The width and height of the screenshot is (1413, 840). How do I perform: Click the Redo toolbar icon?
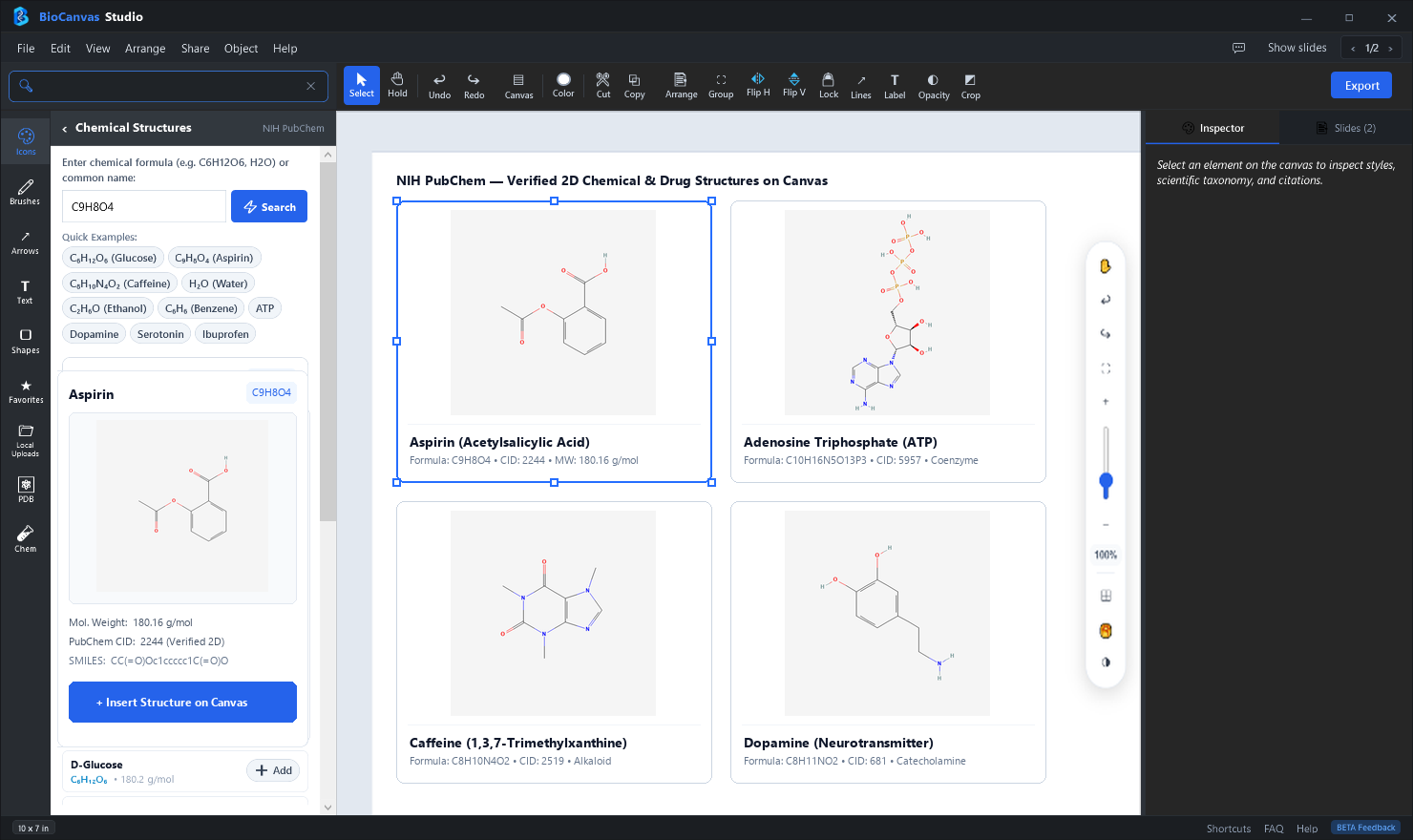(x=474, y=85)
